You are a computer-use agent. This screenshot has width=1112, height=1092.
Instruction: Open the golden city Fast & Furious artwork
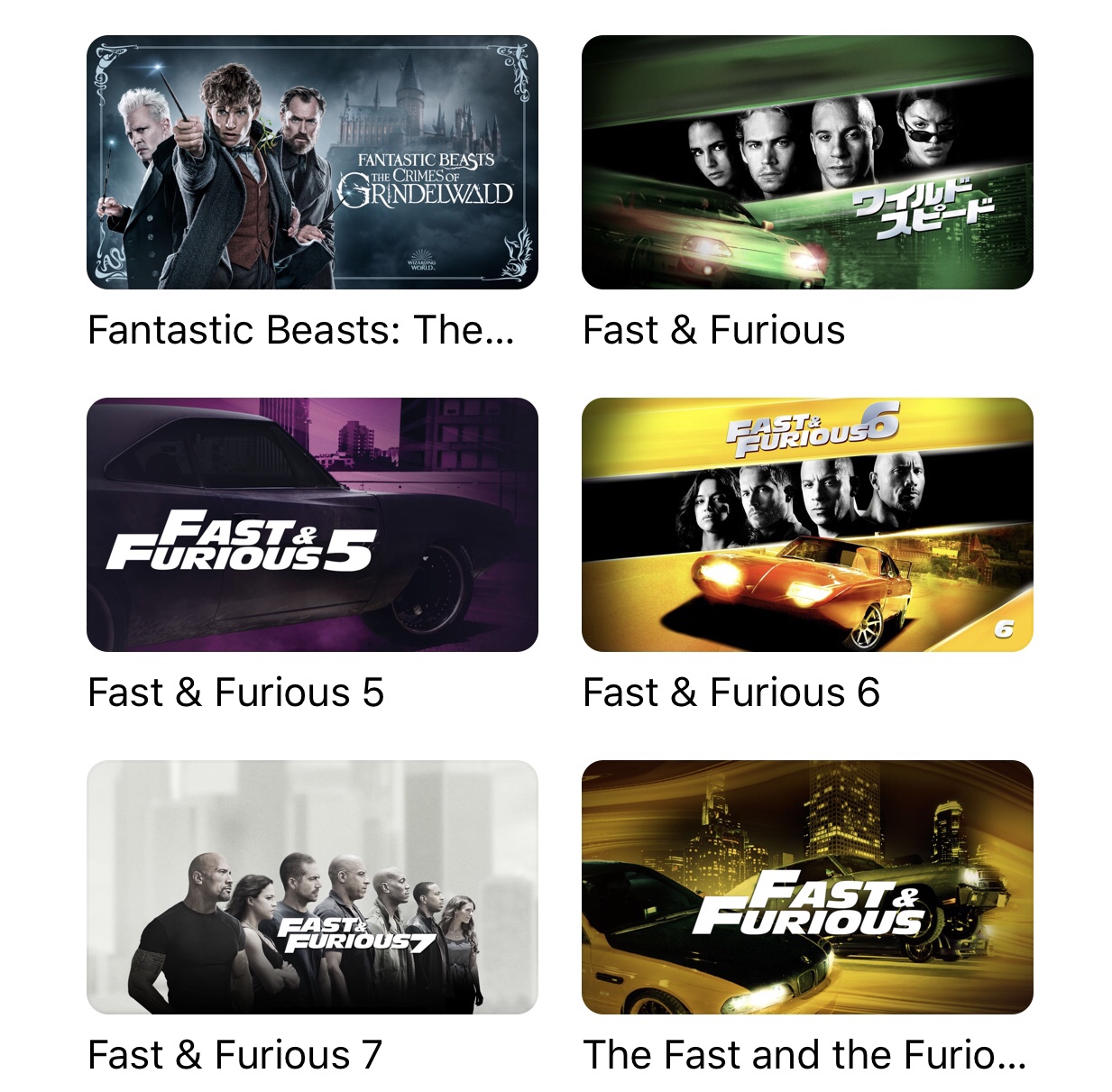pos(807,887)
